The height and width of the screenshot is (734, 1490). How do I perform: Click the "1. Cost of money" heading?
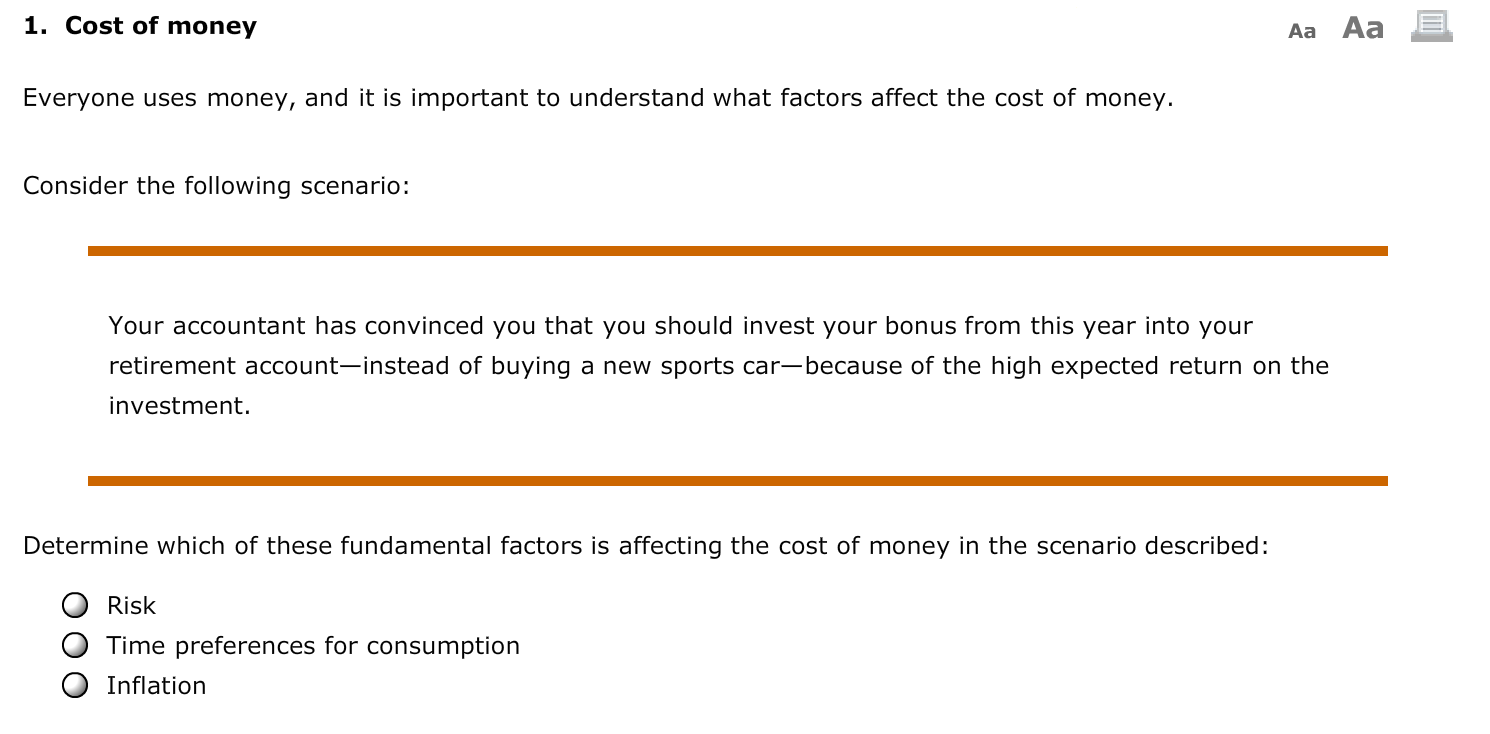click(x=140, y=26)
